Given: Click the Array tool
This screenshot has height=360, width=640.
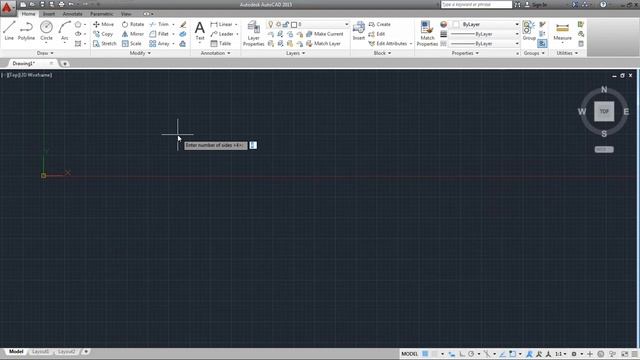Looking at the screenshot, I should 159,43.
